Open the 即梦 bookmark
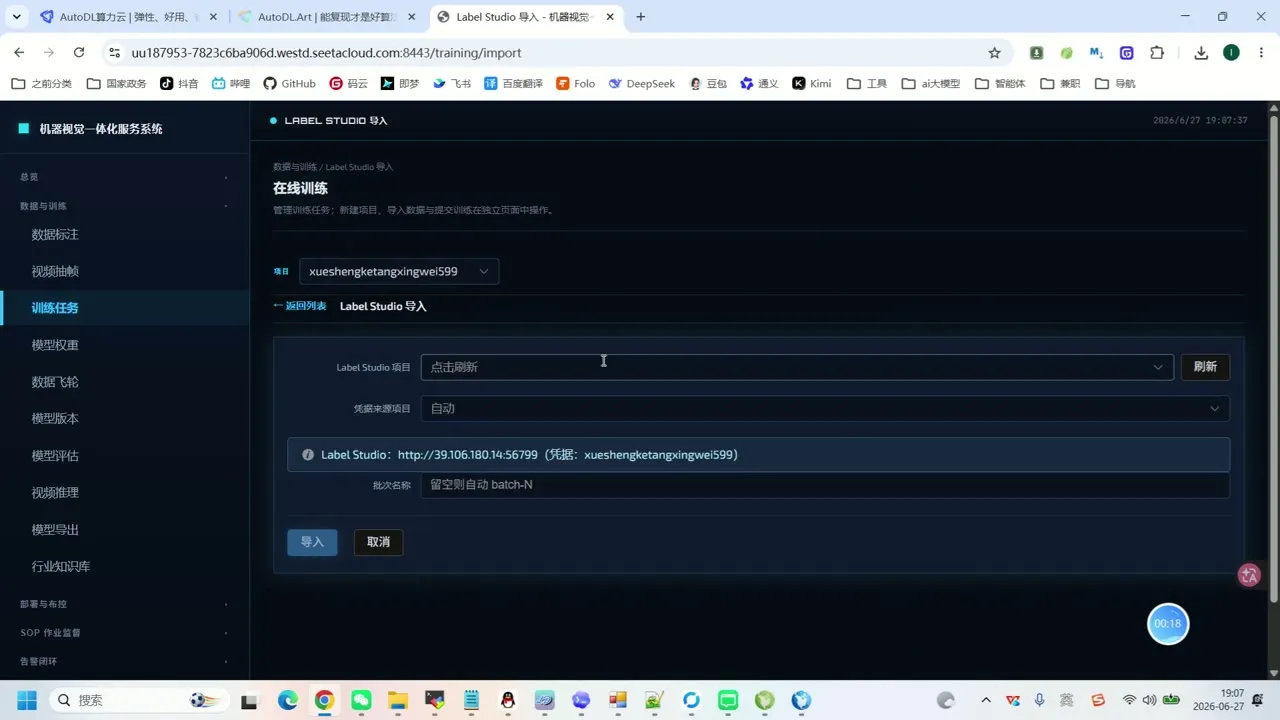Screen dimensions: 1280x720 click(400, 83)
